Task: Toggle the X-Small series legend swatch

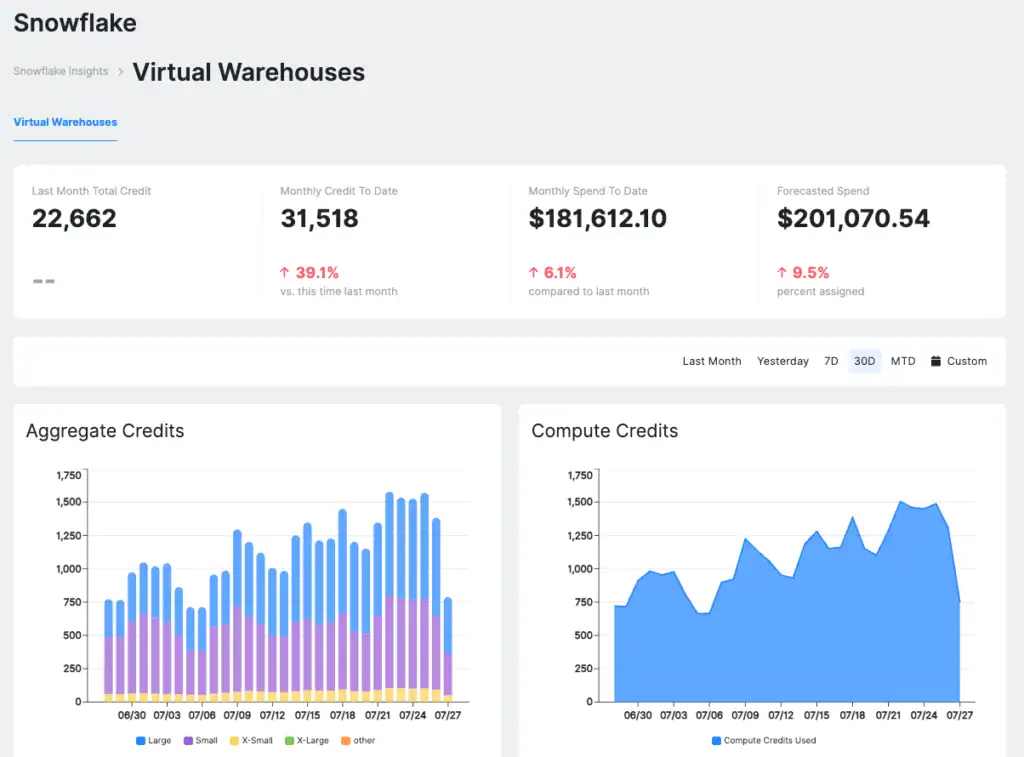Action: (234, 741)
